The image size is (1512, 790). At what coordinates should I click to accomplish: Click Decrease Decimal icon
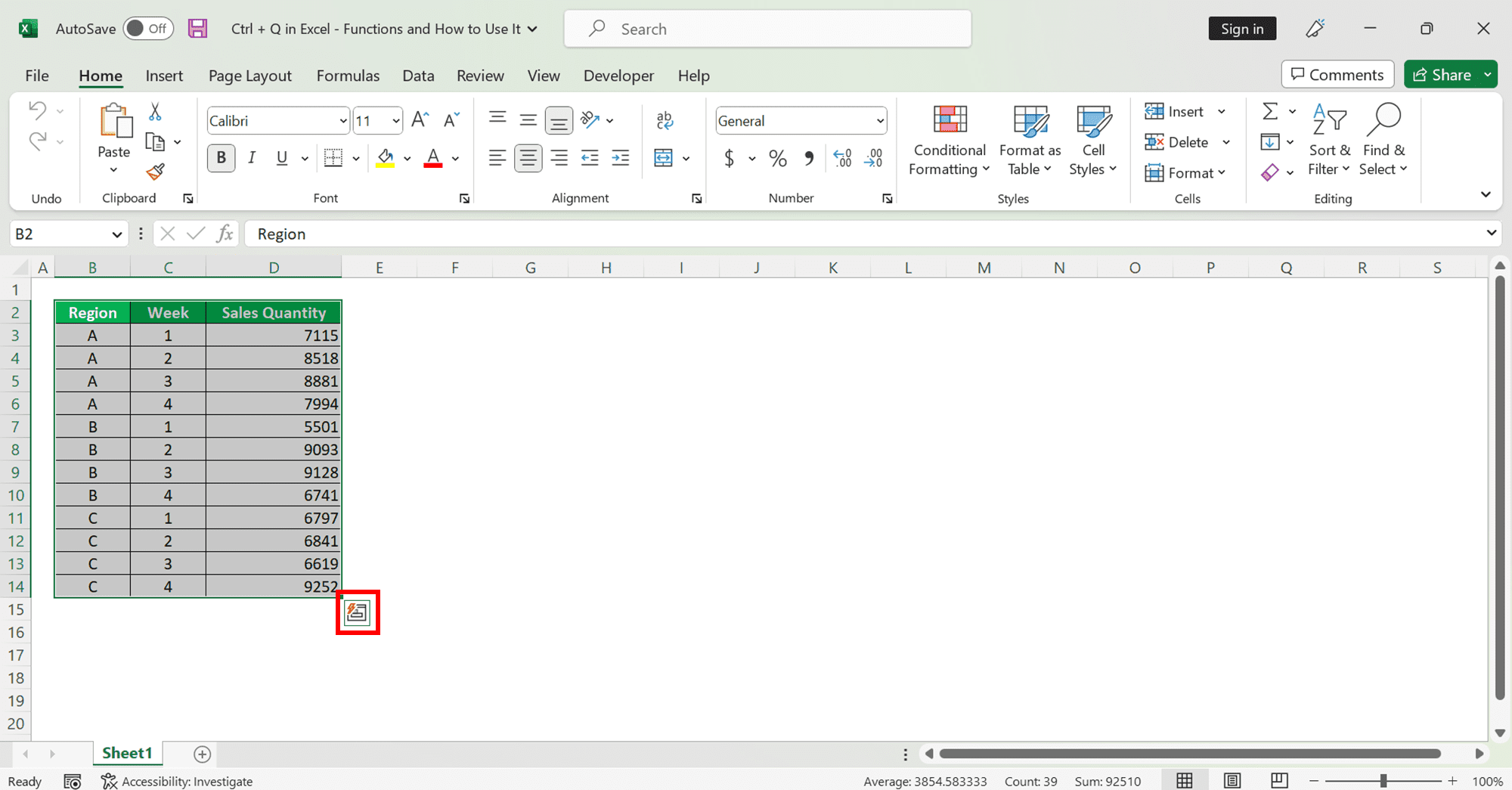(x=873, y=157)
